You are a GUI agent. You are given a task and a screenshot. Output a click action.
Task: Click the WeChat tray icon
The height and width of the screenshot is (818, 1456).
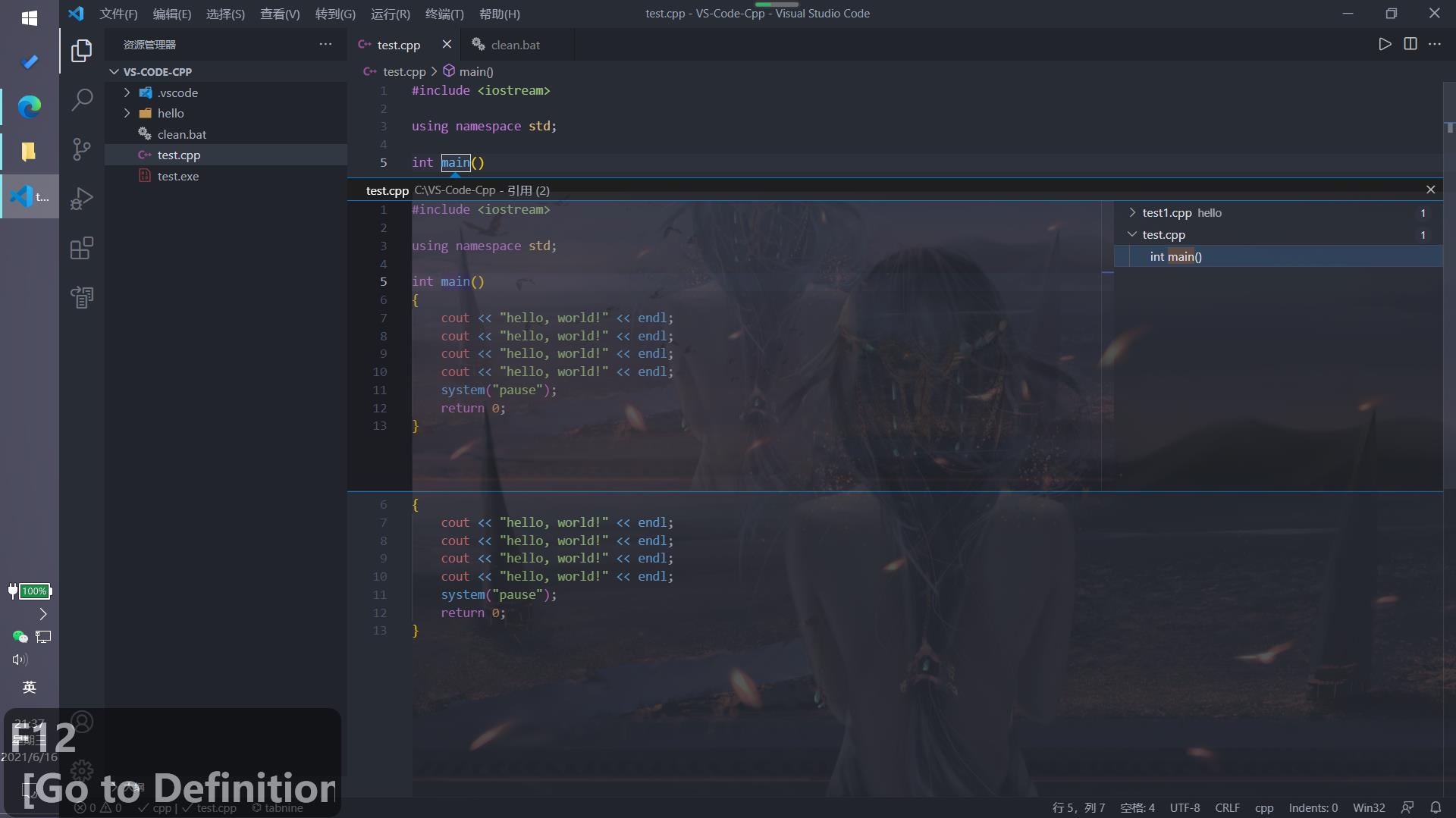pyautogui.click(x=20, y=637)
